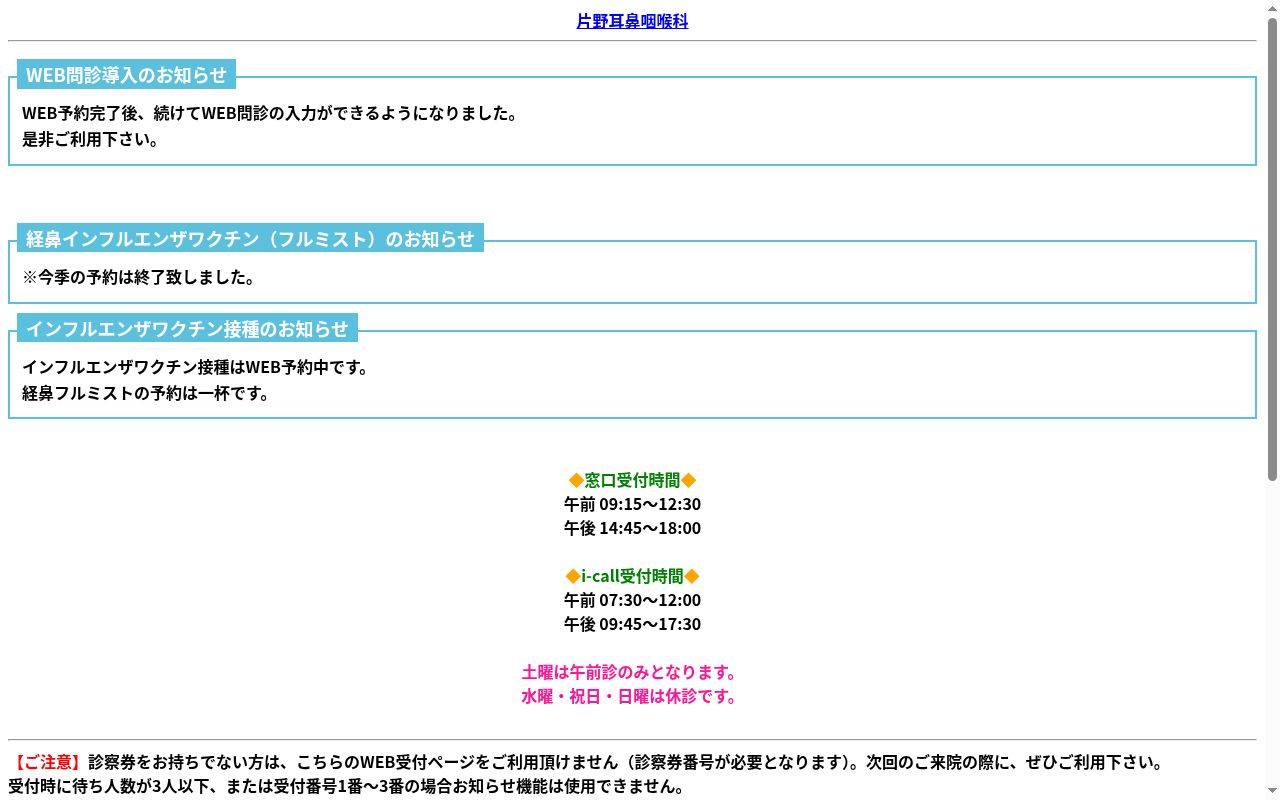The image size is (1280, 800).
Task: Click text インフルエンザワクチン接種はWEB予約中です。
Action: (196, 368)
